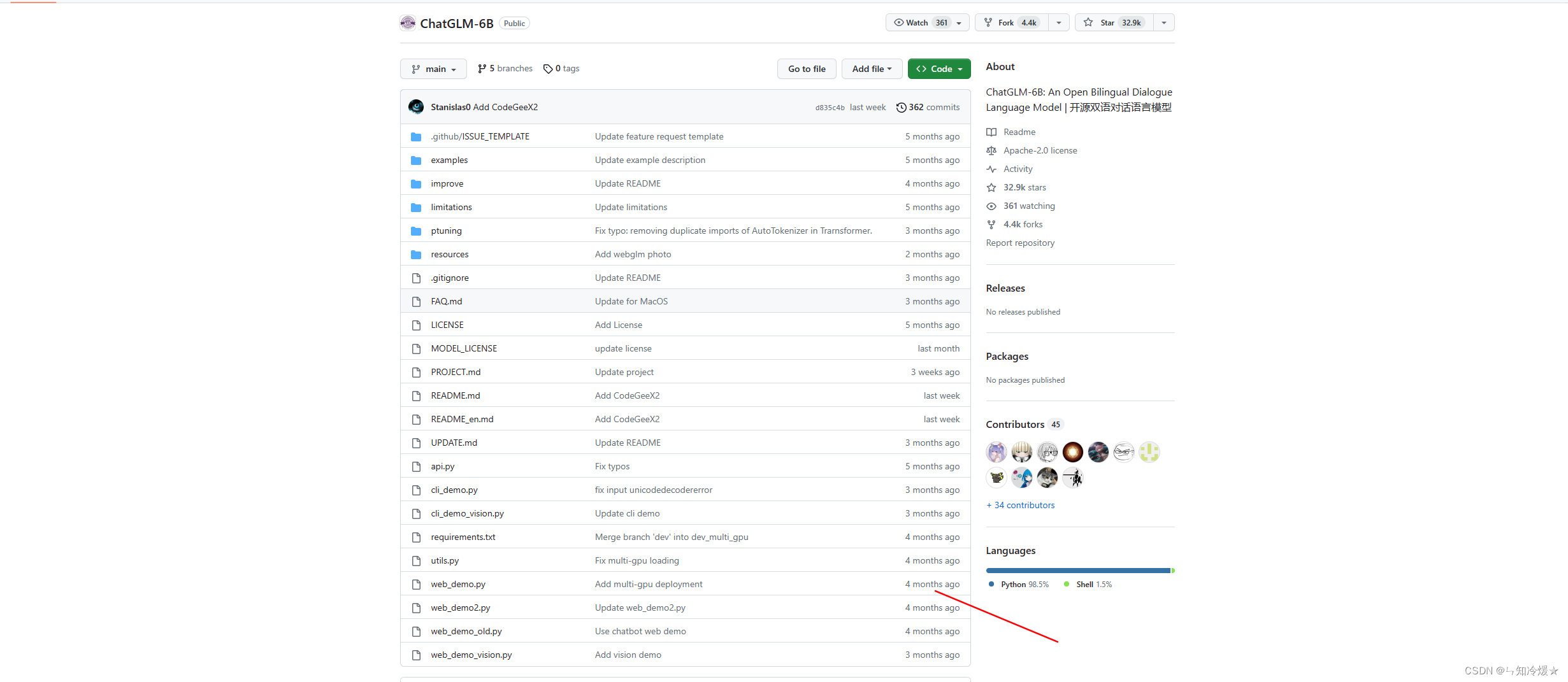Click the api.py file icon
Image resolution: width=1568 pixels, height=682 pixels.
416,467
